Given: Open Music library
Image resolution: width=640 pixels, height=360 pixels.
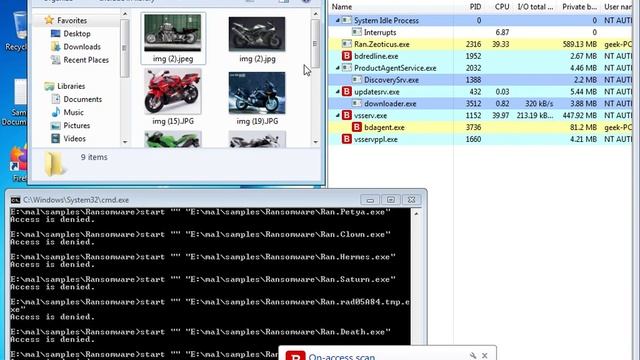Looking at the screenshot, I should point(73,112).
